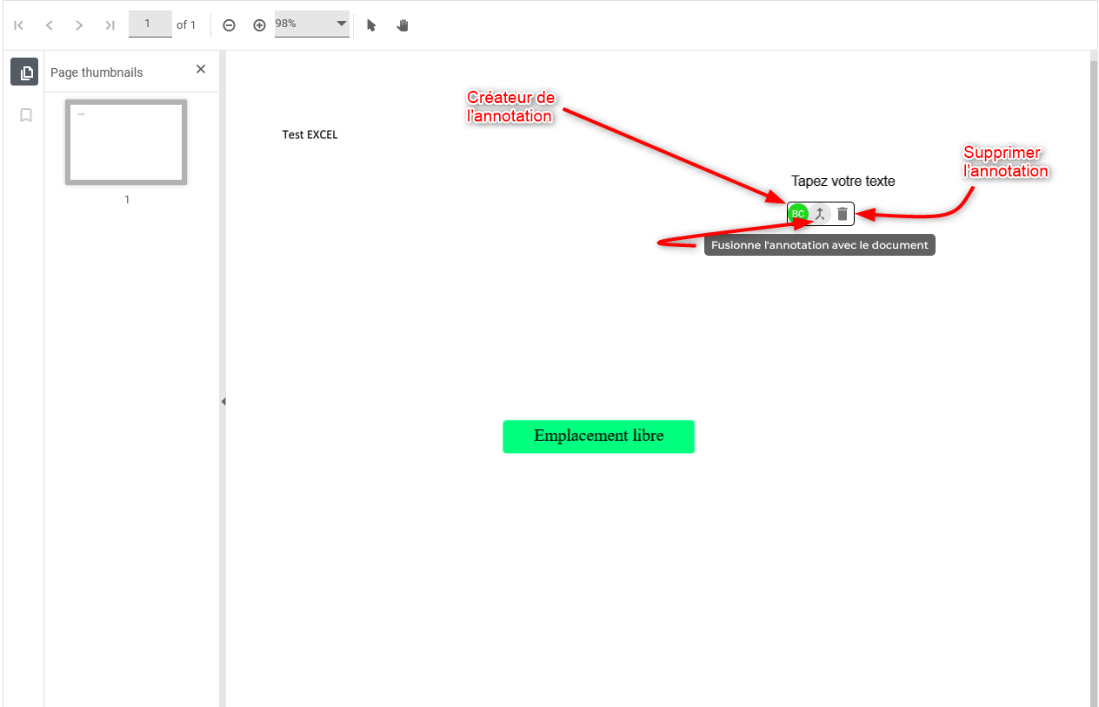The height and width of the screenshot is (707, 1099).
Task: Open the 98% zoom level dropdown
Action: [x=312, y=24]
